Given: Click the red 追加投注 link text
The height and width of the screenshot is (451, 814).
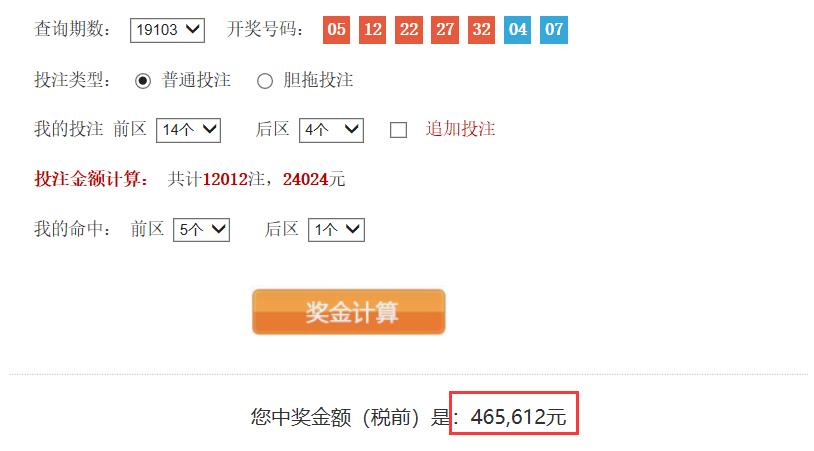Looking at the screenshot, I should coord(460,129).
